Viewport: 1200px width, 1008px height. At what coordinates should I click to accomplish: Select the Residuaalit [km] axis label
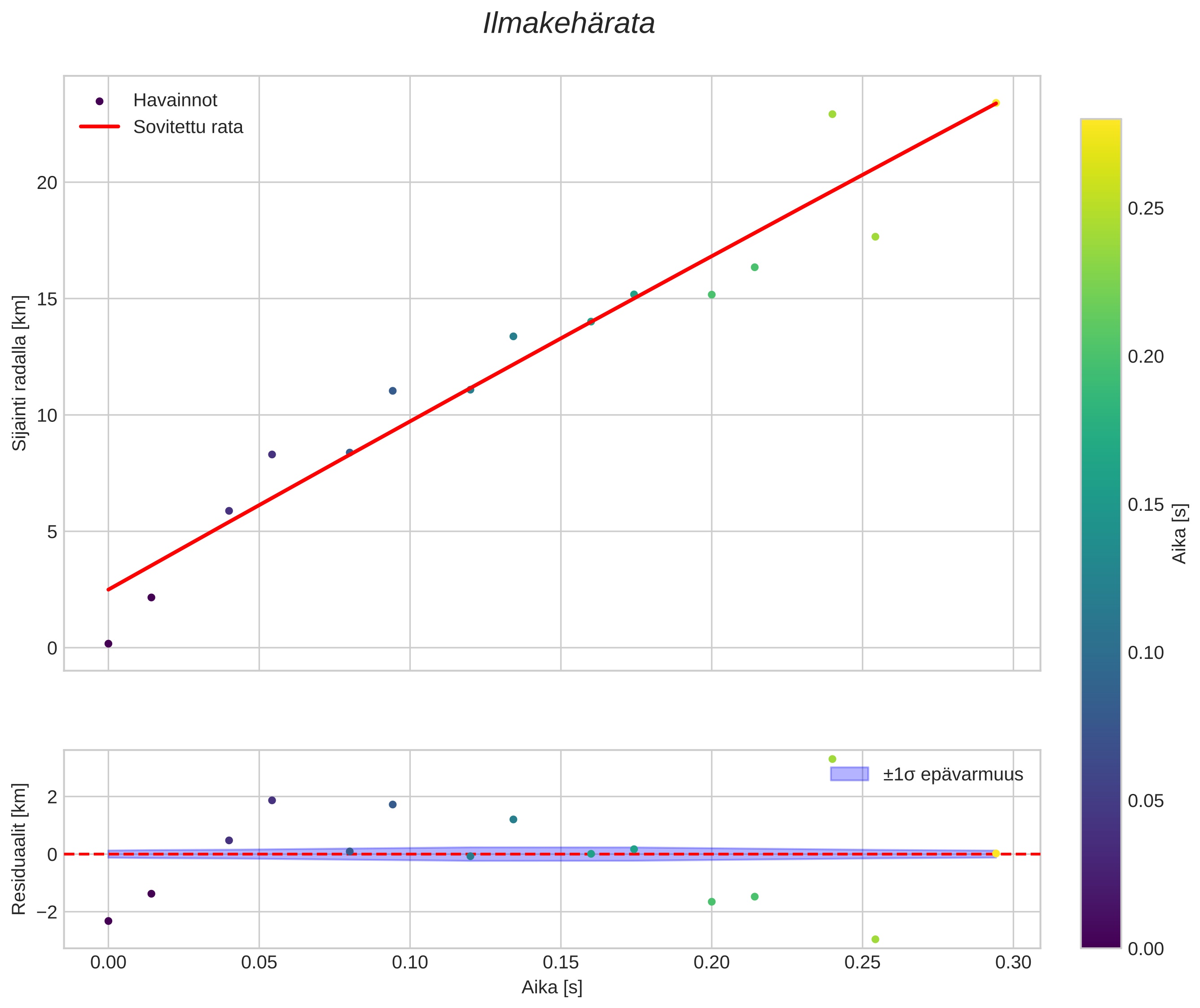(x=19, y=849)
